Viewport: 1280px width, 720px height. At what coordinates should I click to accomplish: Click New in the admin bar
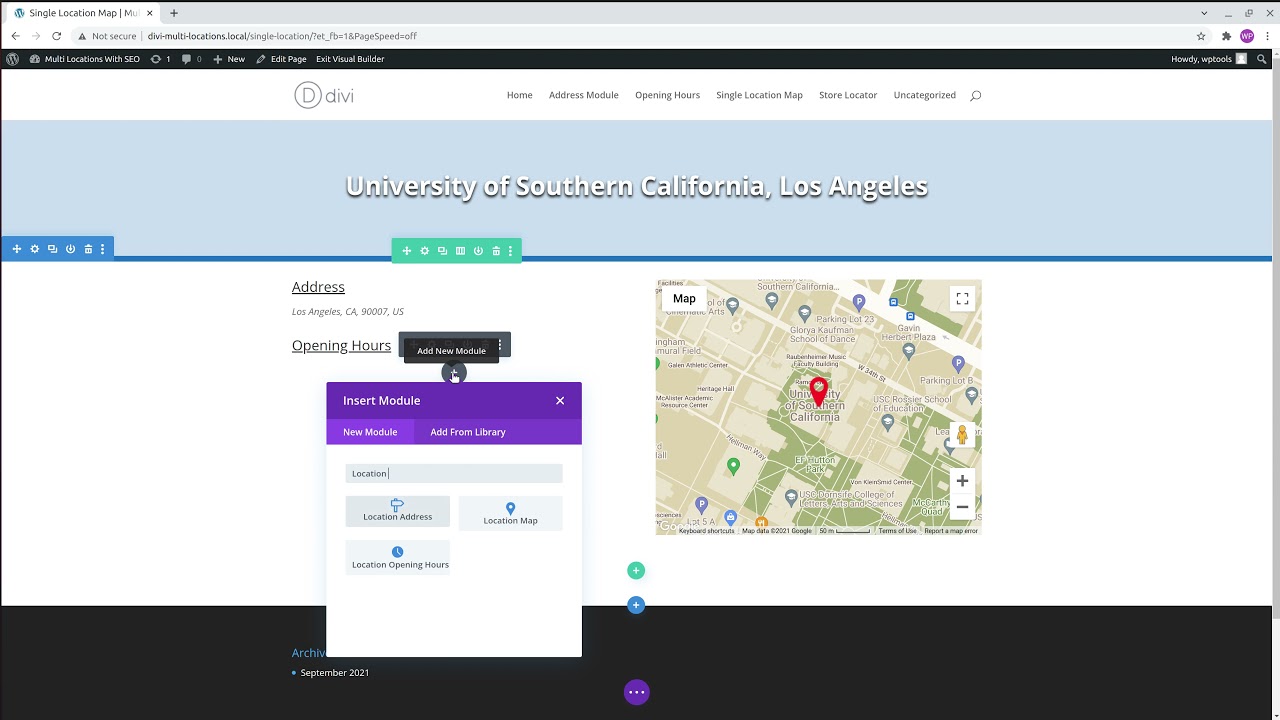click(x=229, y=59)
